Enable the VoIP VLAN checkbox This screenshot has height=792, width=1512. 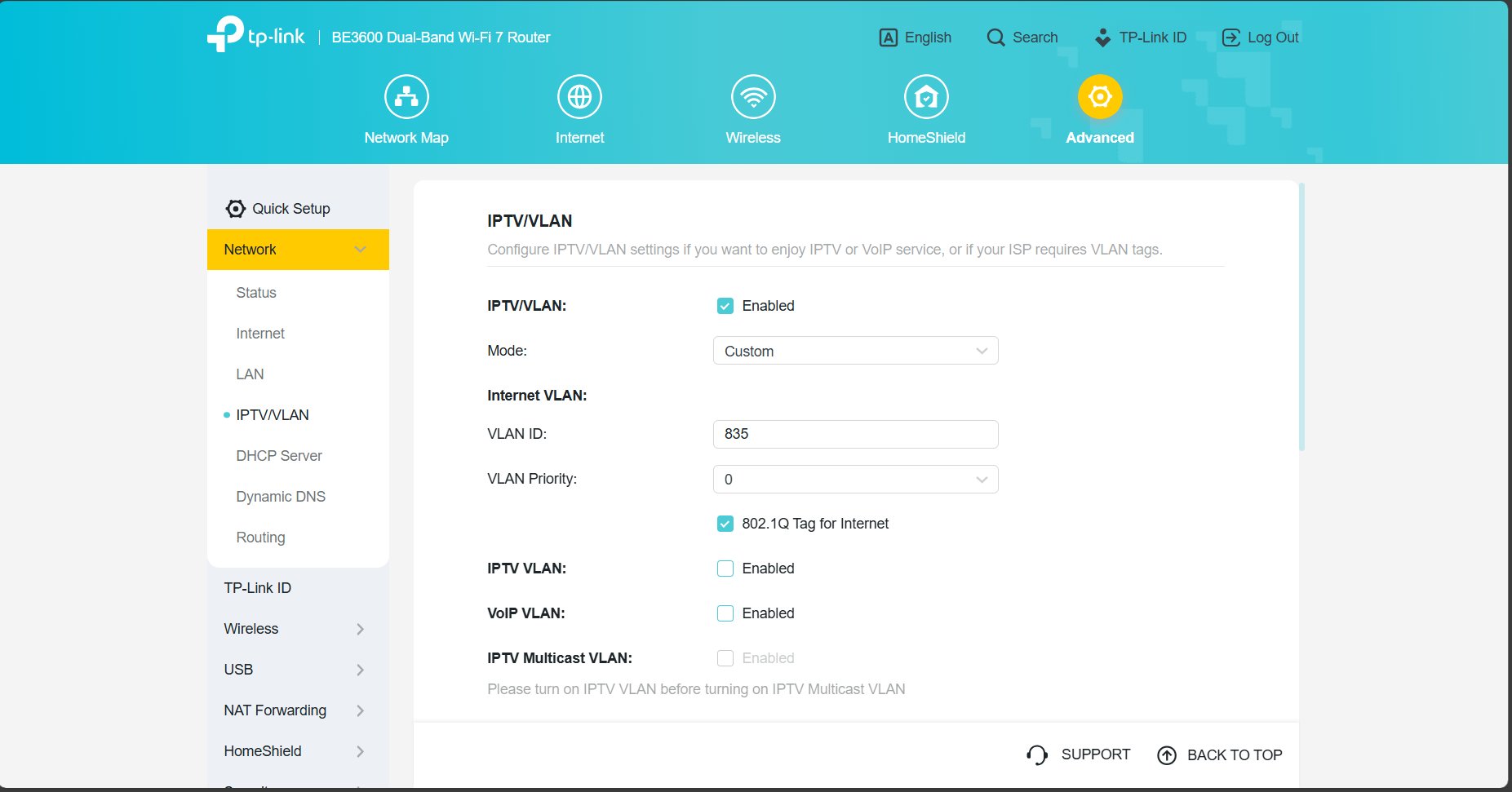pos(725,613)
